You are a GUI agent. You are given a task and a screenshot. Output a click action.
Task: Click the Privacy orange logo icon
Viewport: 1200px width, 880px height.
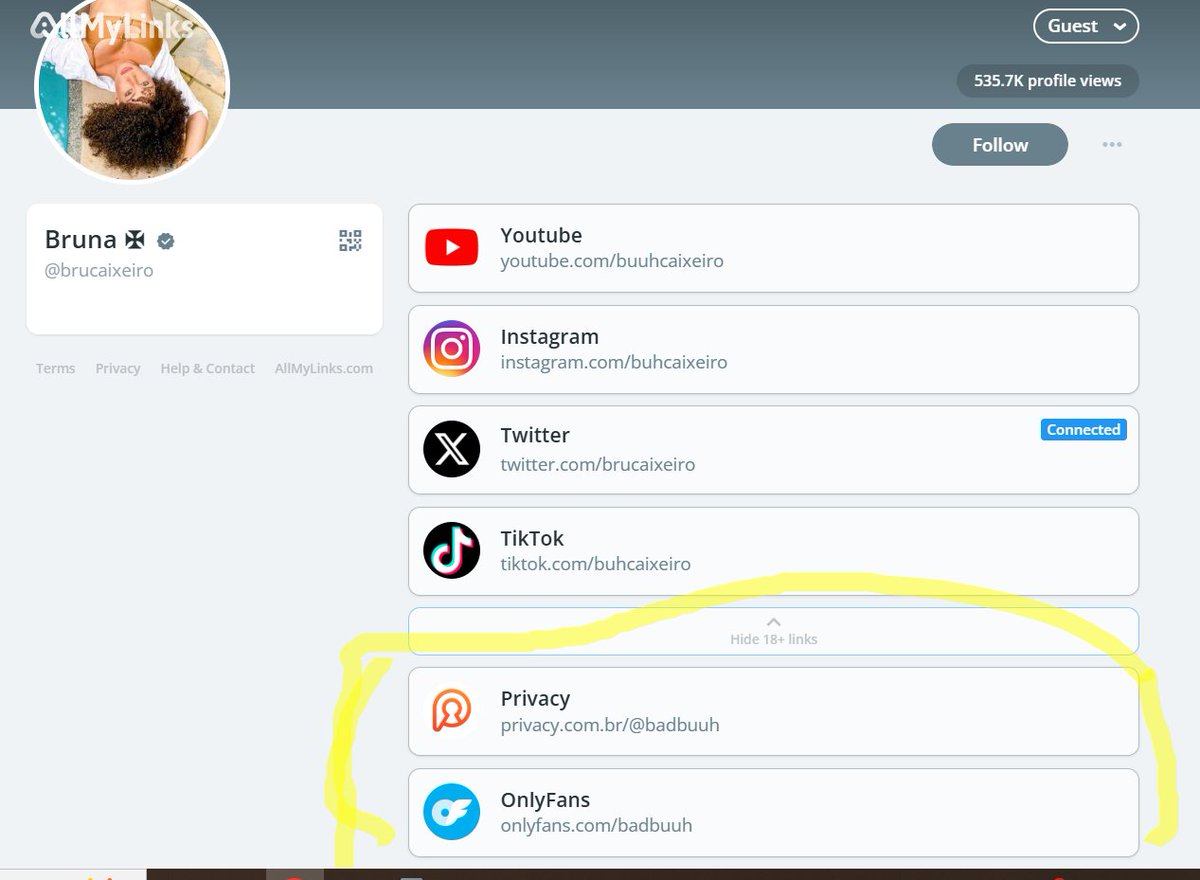point(451,711)
